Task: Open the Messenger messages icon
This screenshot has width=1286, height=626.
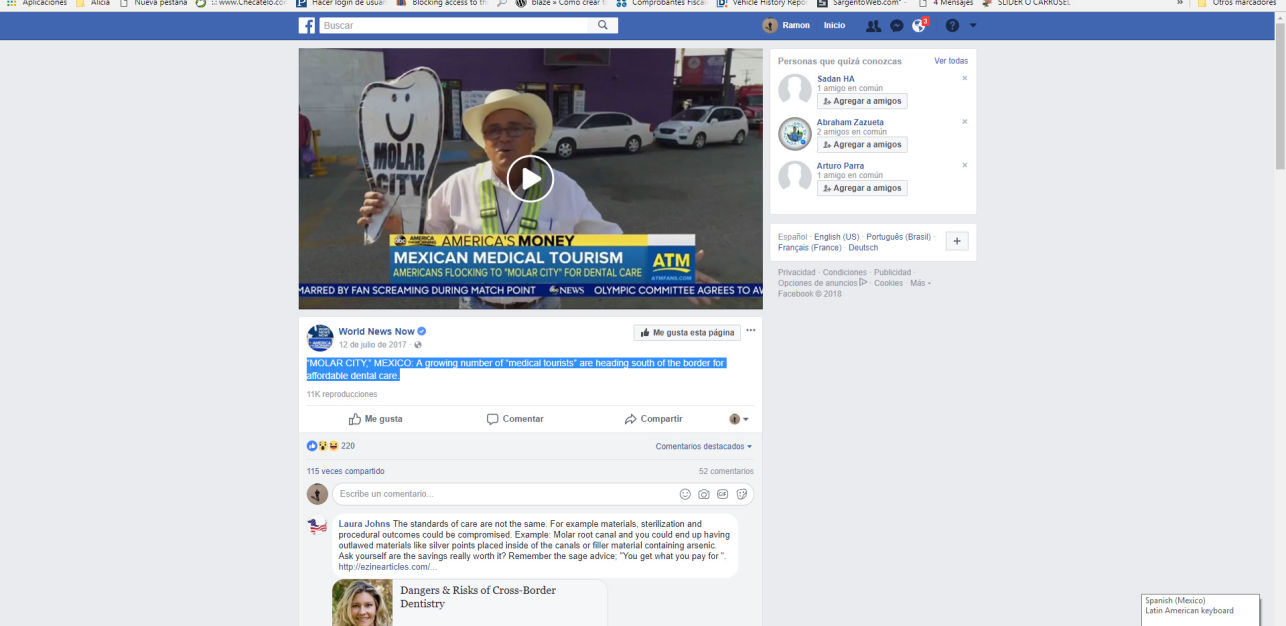Action: tap(897, 26)
